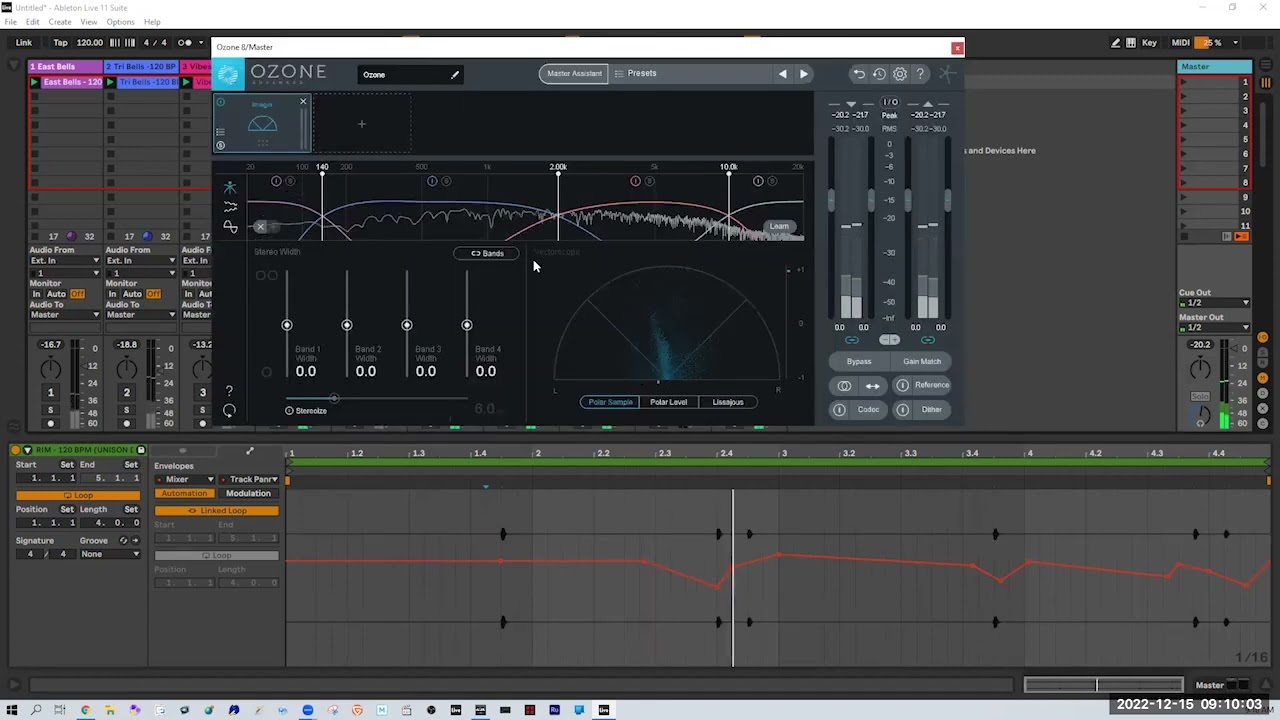Open the Edit menu

click(33, 22)
